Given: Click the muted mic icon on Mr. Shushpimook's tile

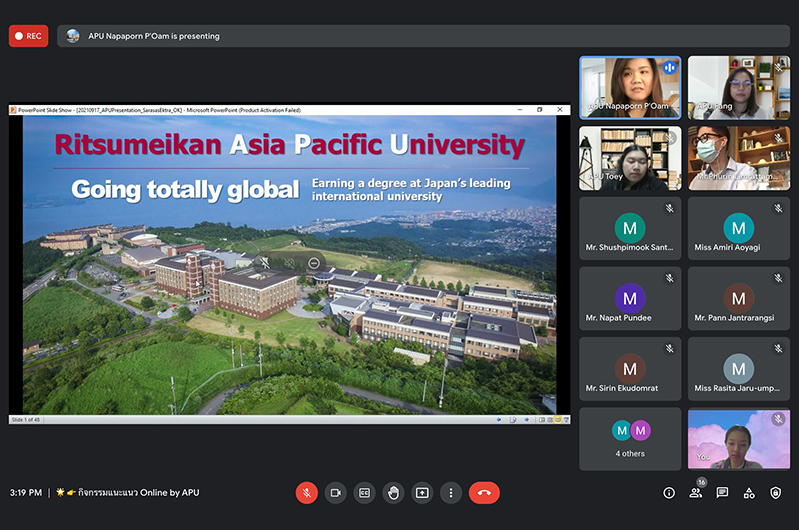Looking at the screenshot, I should (670, 208).
